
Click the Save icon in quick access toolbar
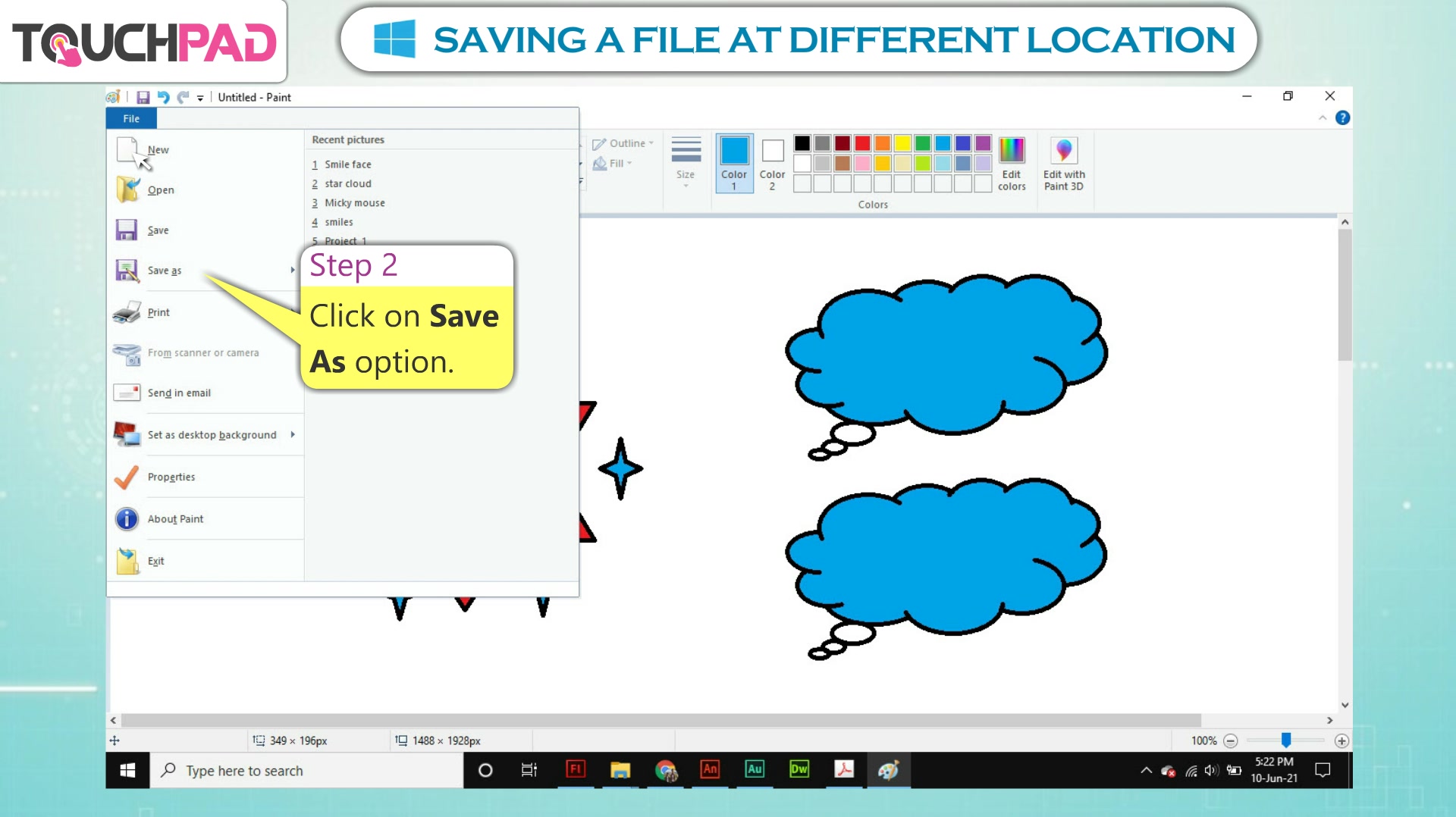(143, 98)
